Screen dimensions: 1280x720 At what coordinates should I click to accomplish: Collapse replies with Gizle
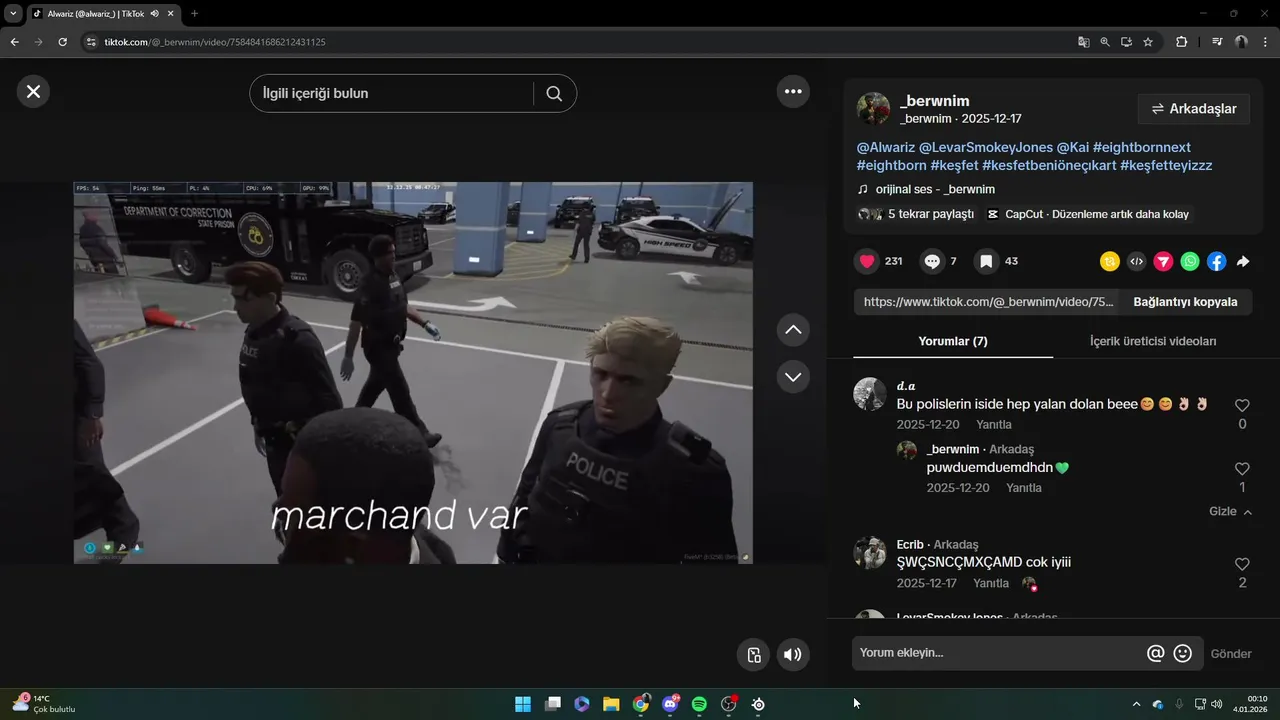(x=1230, y=511)
